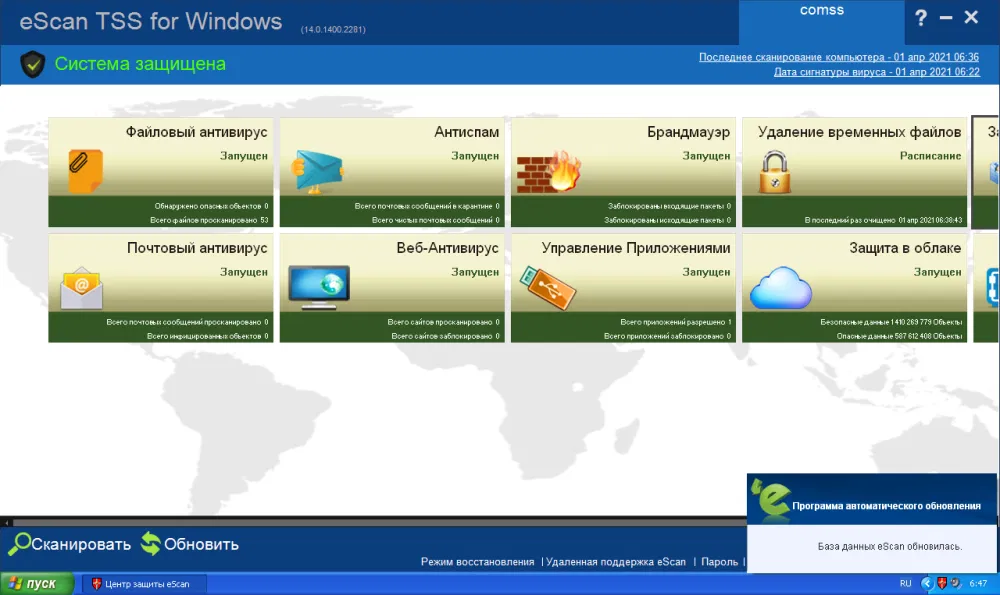The image size is (1000, 595).
Task: Click the Расписание status text
Action: click(x=930, y=156)
